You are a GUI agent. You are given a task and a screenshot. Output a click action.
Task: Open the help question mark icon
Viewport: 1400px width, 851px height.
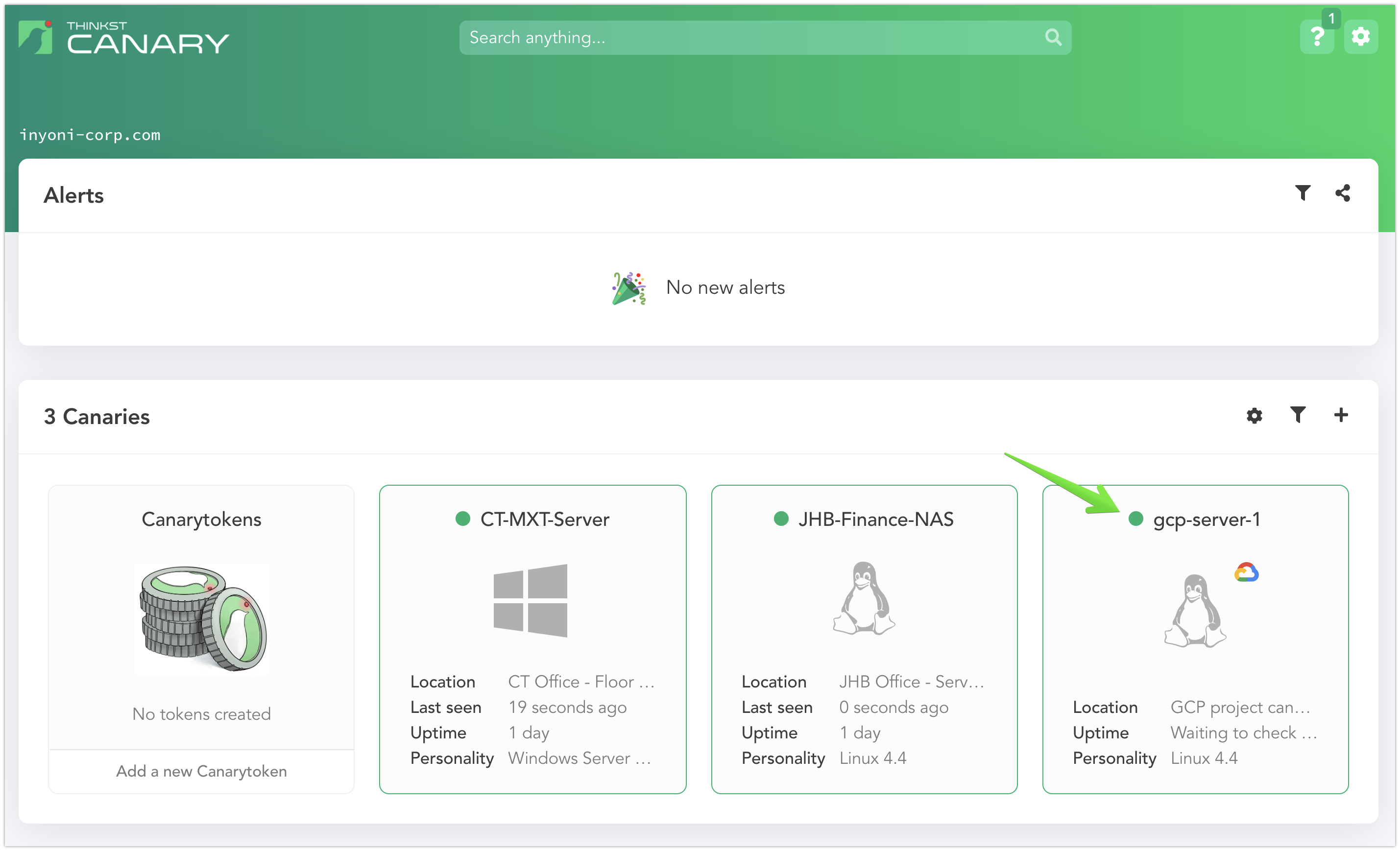tap(1316, 37)
